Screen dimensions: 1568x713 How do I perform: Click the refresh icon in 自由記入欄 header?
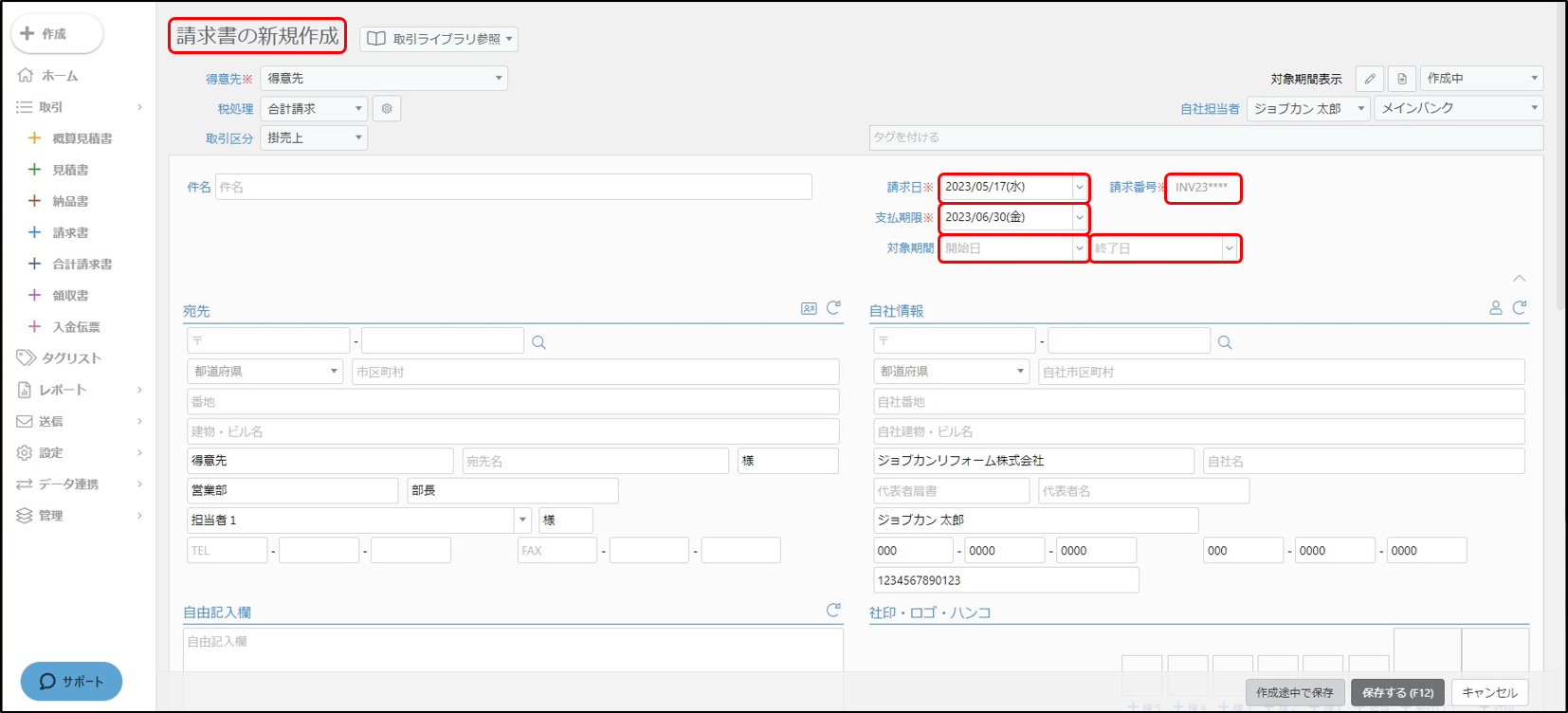833,611
